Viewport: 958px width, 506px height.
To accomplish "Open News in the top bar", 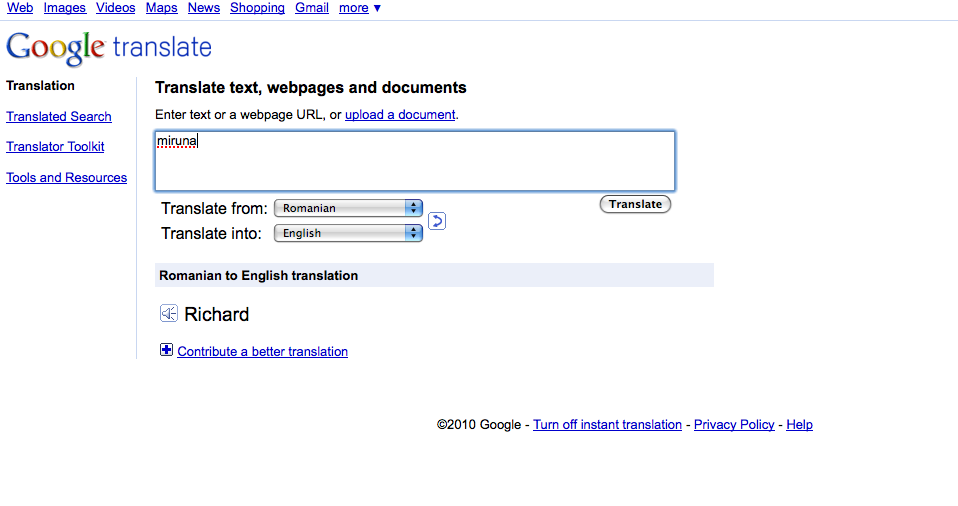I will [x=203, y=8].
